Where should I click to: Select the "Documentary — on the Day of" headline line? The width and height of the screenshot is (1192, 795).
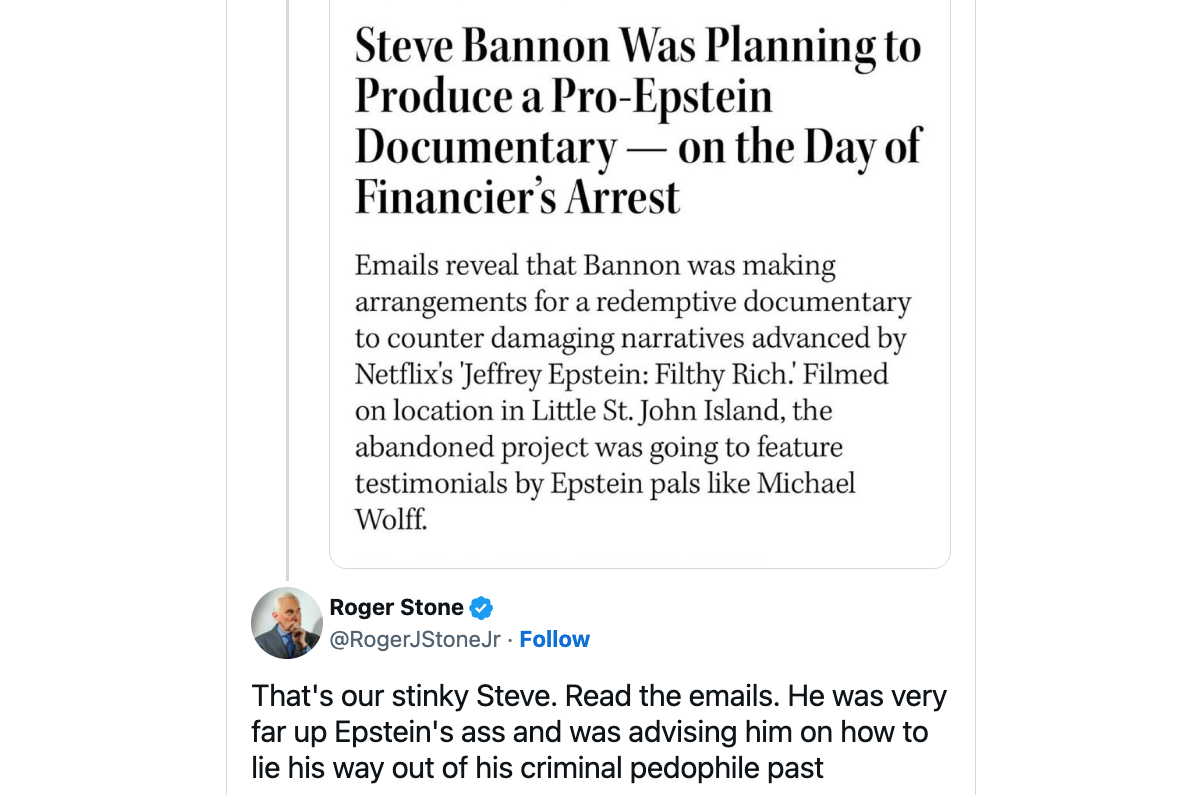(x=637, y=147)
